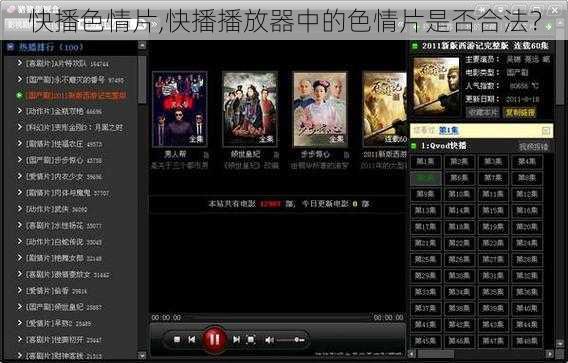Click the gray button under 更新日期
Image resolution: width=568 pixels, height=363 pixels.
pos(482,113)
